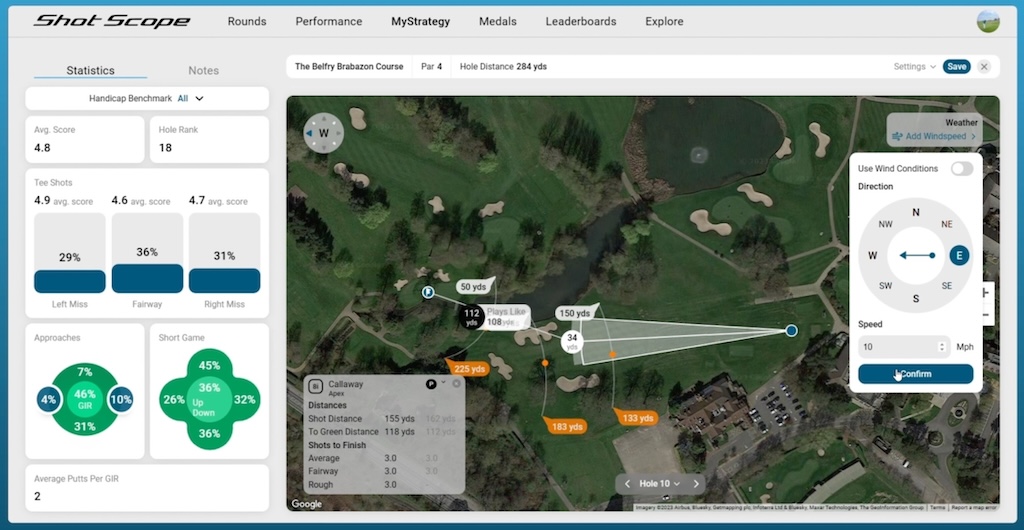Click the orange dot on 133 yds arc

[x=613, y=354]
